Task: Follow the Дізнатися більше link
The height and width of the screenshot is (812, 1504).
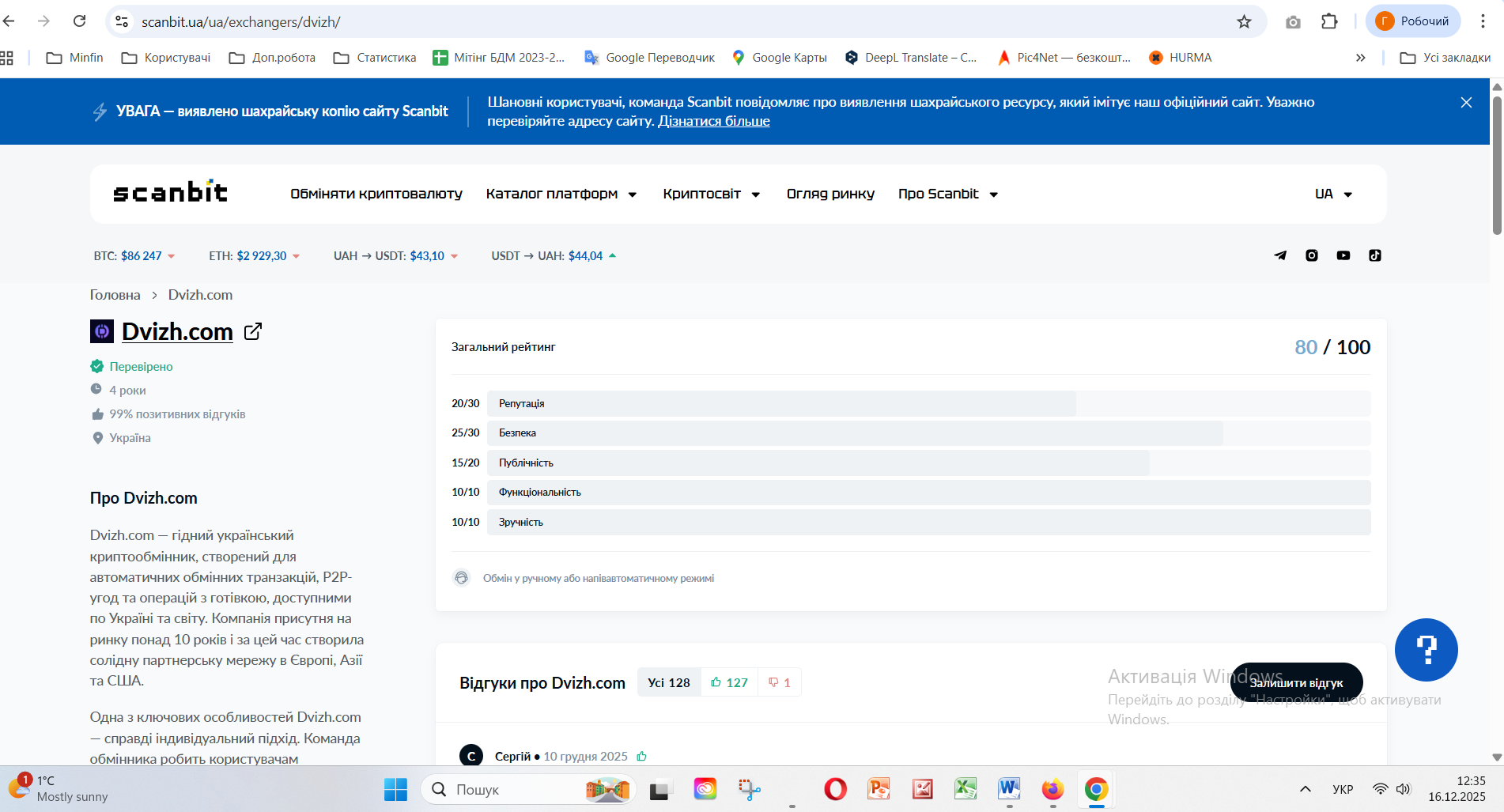Action: (x=714, y=121)
